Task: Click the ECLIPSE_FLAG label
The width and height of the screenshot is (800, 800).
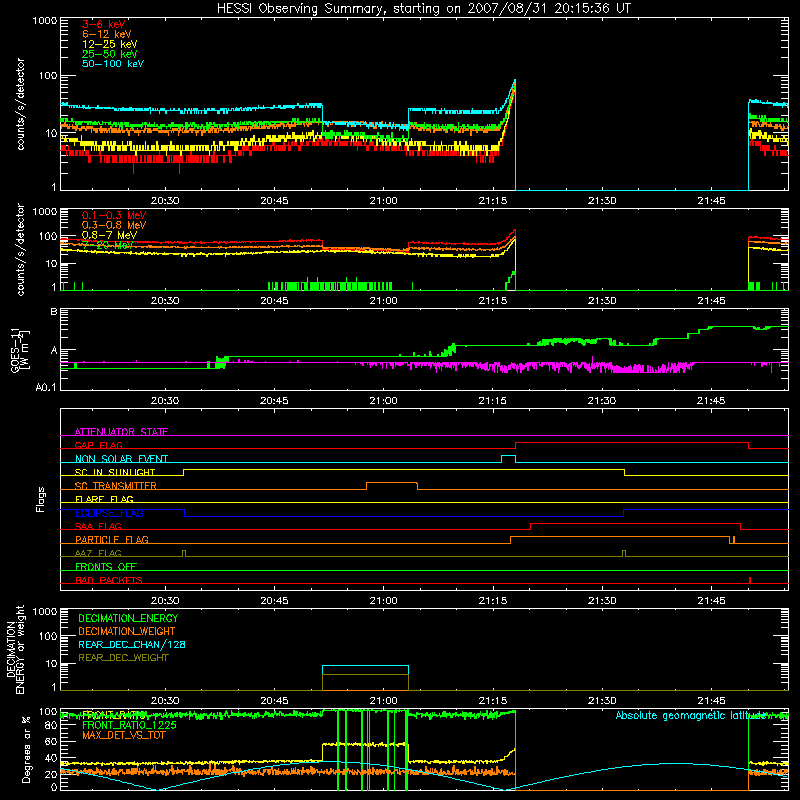Action: click(109, 513)
